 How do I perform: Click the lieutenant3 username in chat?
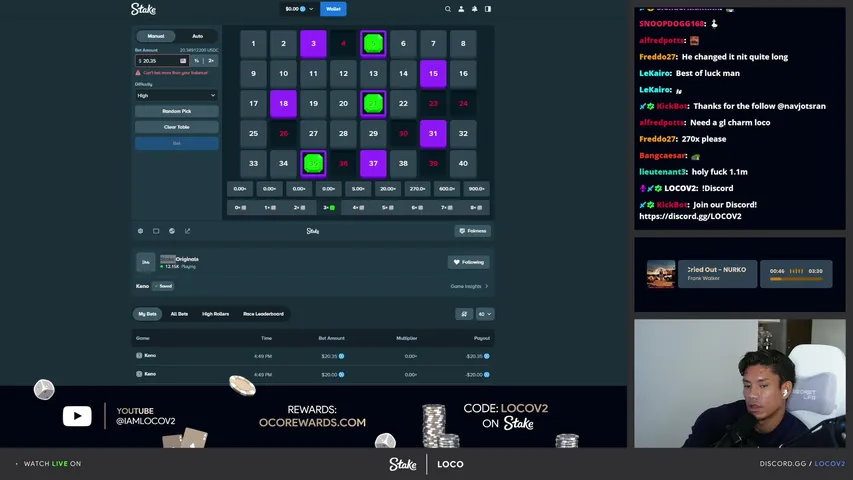pyautogui.click(x=655, y=172)
